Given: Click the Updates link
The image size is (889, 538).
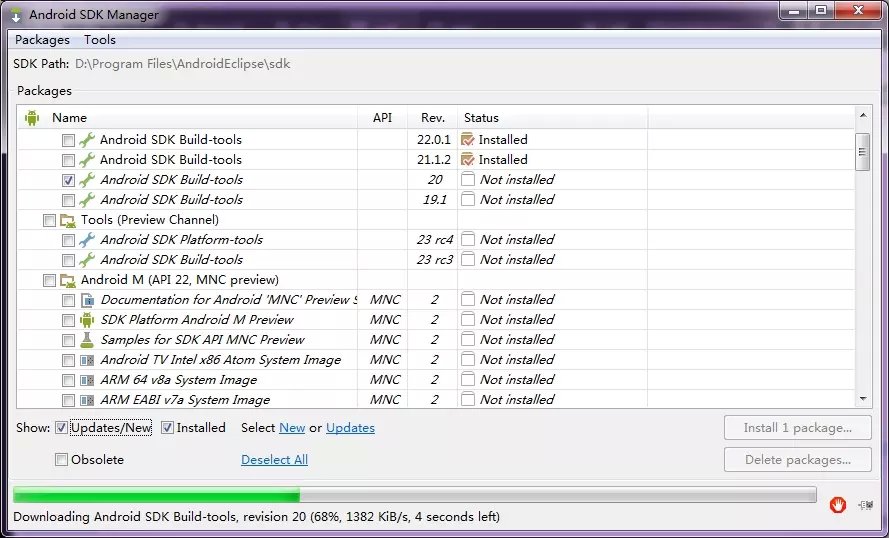Looking at the screenshot, I should coord(350,428).
